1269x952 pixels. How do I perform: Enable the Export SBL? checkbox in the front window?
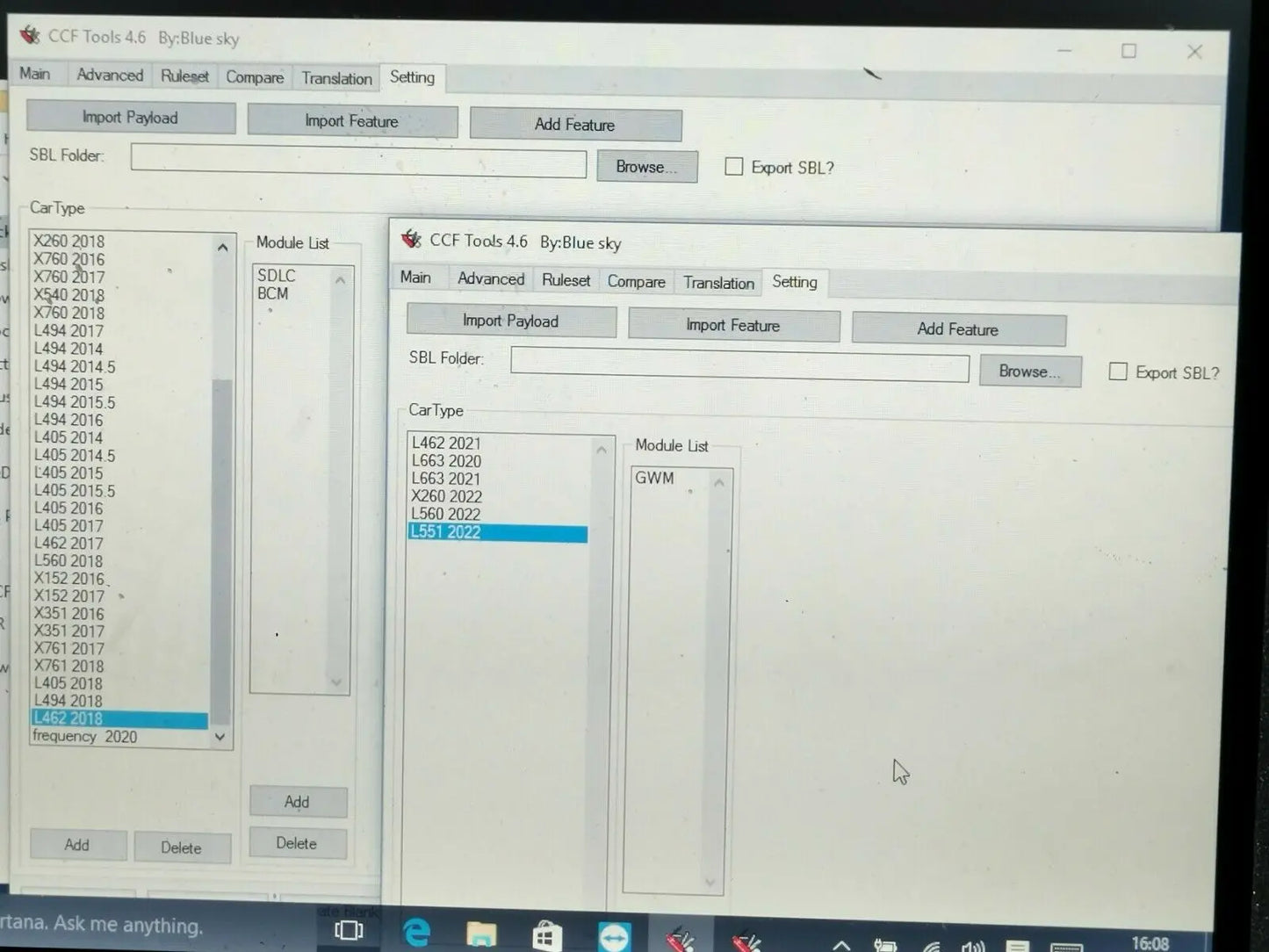(1118, 371)
